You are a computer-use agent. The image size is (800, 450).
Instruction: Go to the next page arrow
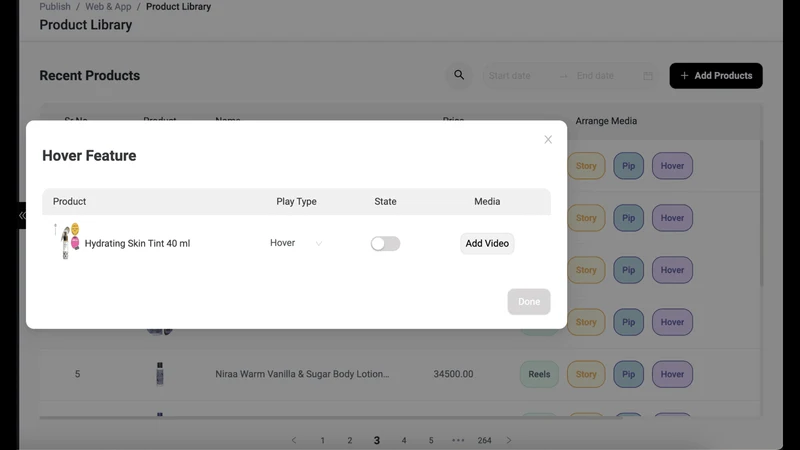(x=509, y=440)
